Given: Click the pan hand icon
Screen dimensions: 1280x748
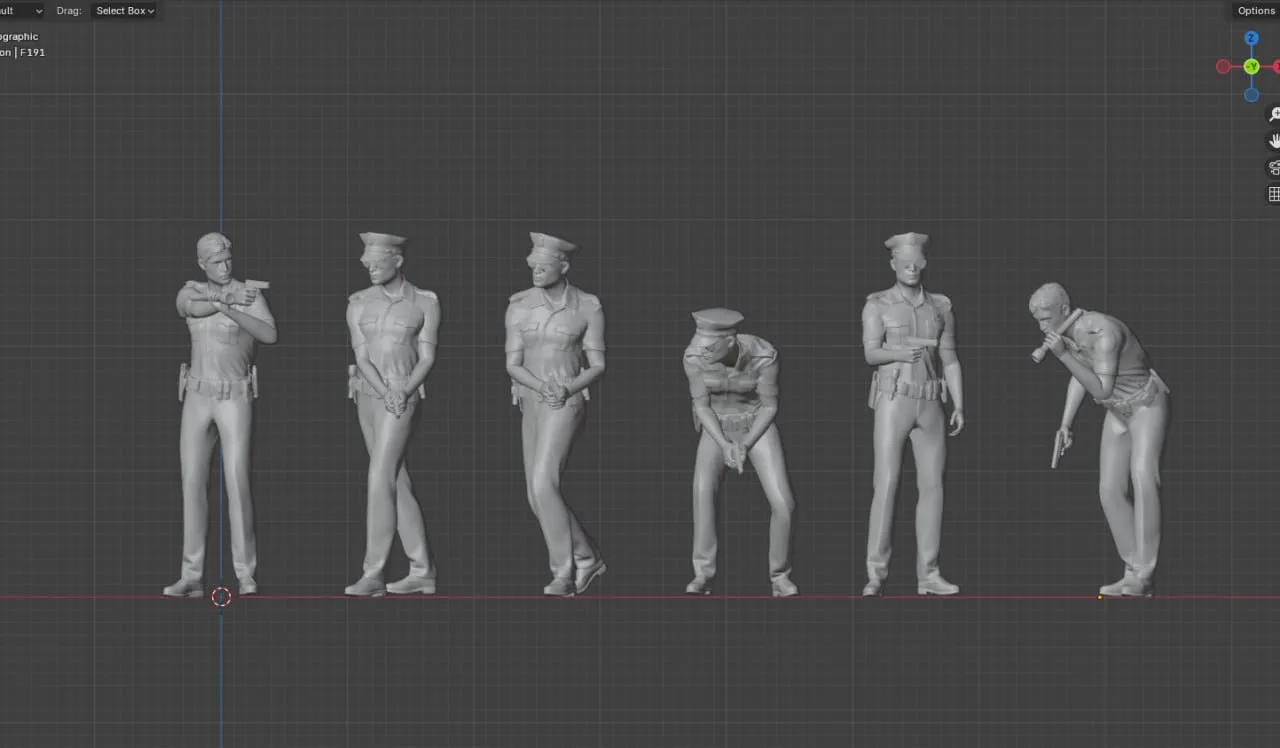Looking at the screenshot, I should [1274, 141].
